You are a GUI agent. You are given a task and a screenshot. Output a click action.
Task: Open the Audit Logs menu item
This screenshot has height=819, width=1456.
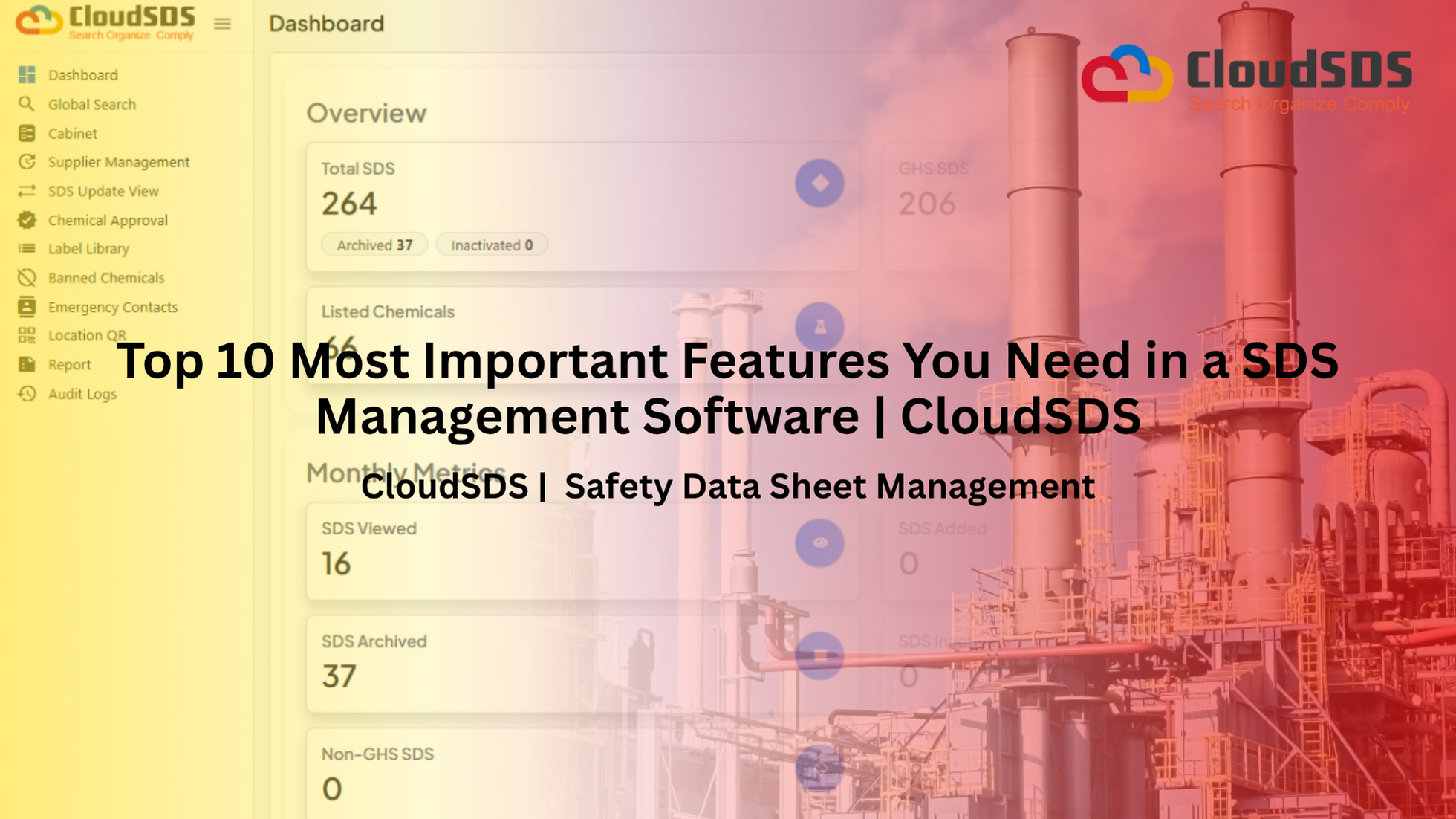click(82, 394)
